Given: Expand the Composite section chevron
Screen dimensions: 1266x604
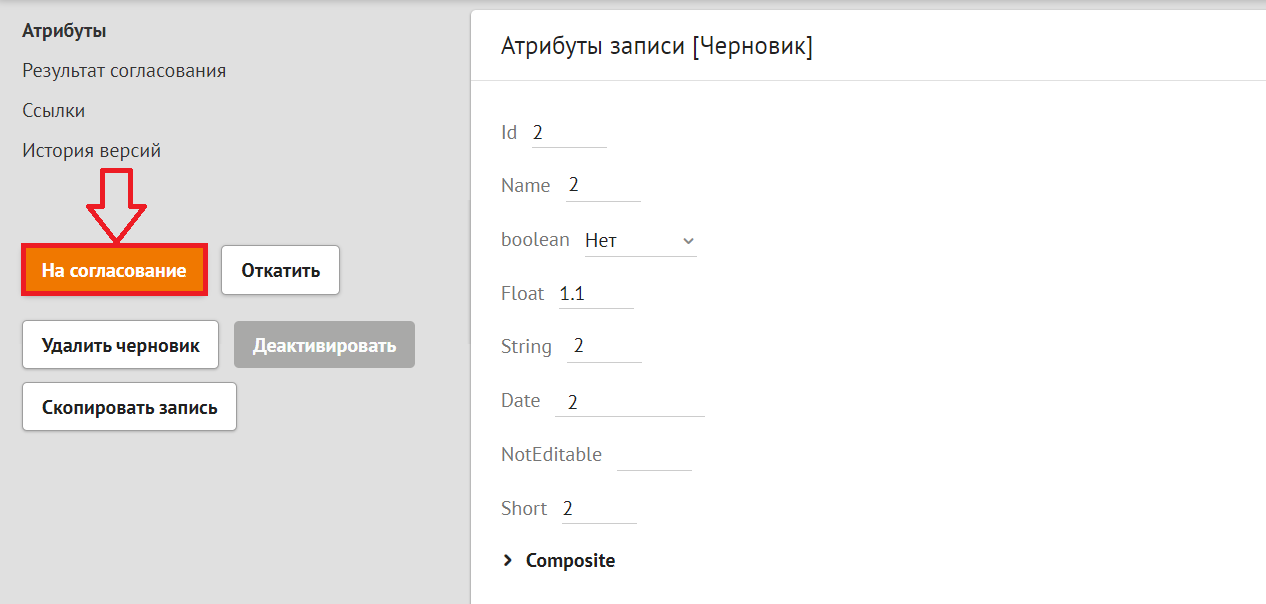Looking at the screenshot, I should click(507, 561).
